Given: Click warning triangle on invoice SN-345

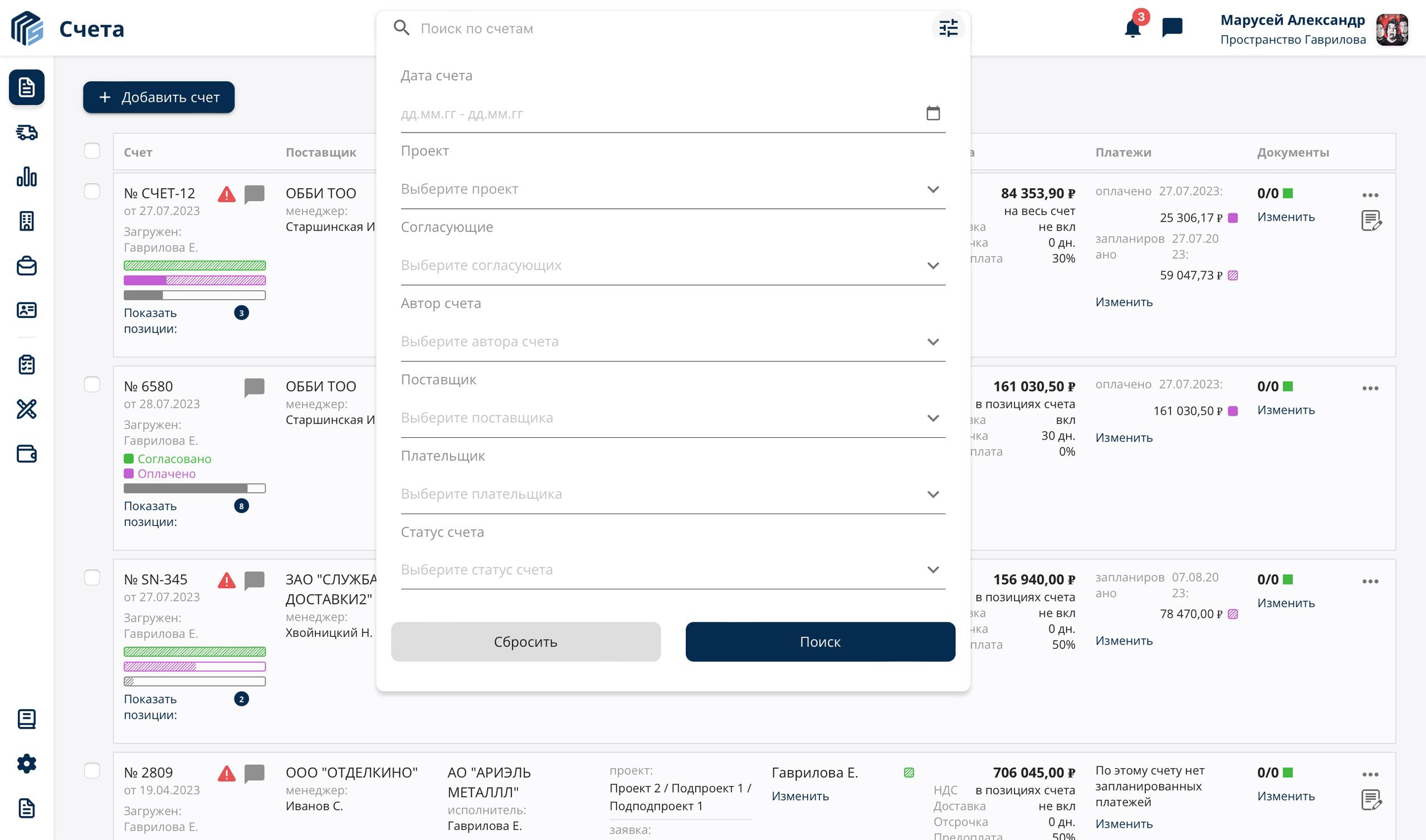Looking at the screenshot, I should [x=226, y=581].
